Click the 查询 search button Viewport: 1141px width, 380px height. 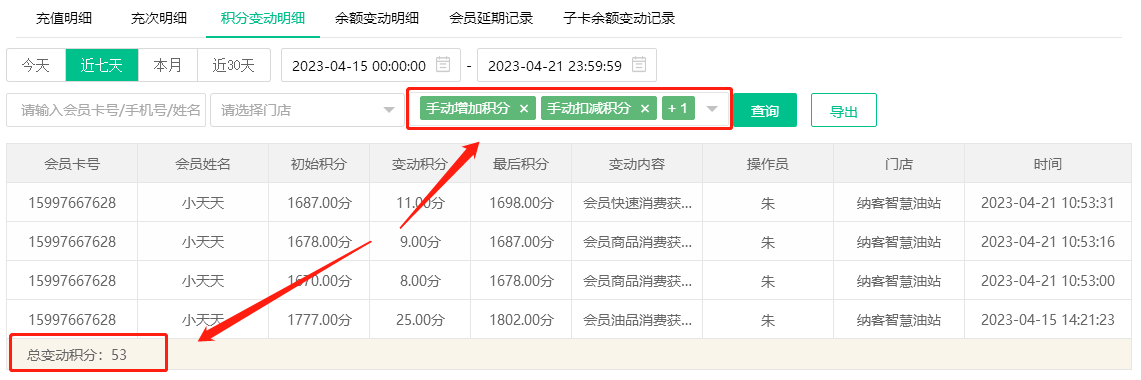tap(765, 111)
